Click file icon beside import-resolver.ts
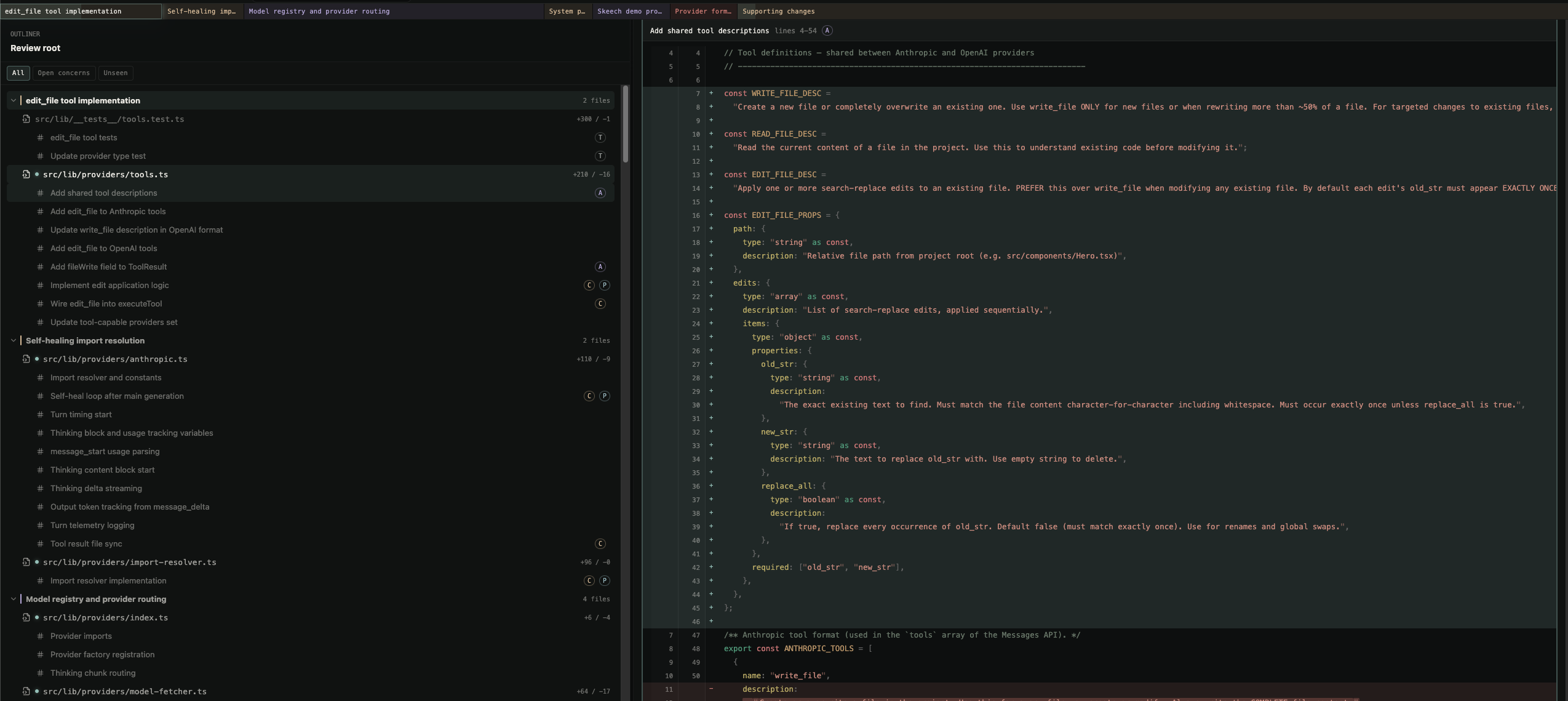 pyautogui.click(x=26, y=562)
